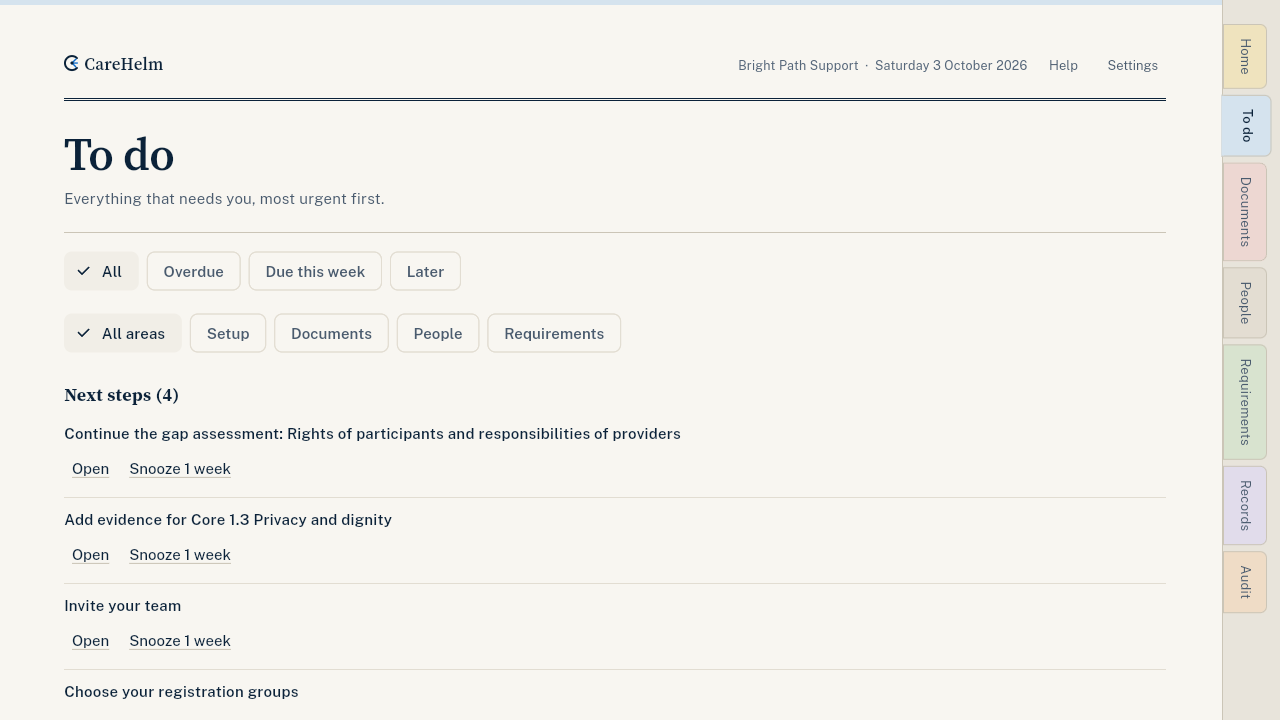The image size is (1280, 720).
Task: Open the gap assessment task
Action: click(90, 469)
